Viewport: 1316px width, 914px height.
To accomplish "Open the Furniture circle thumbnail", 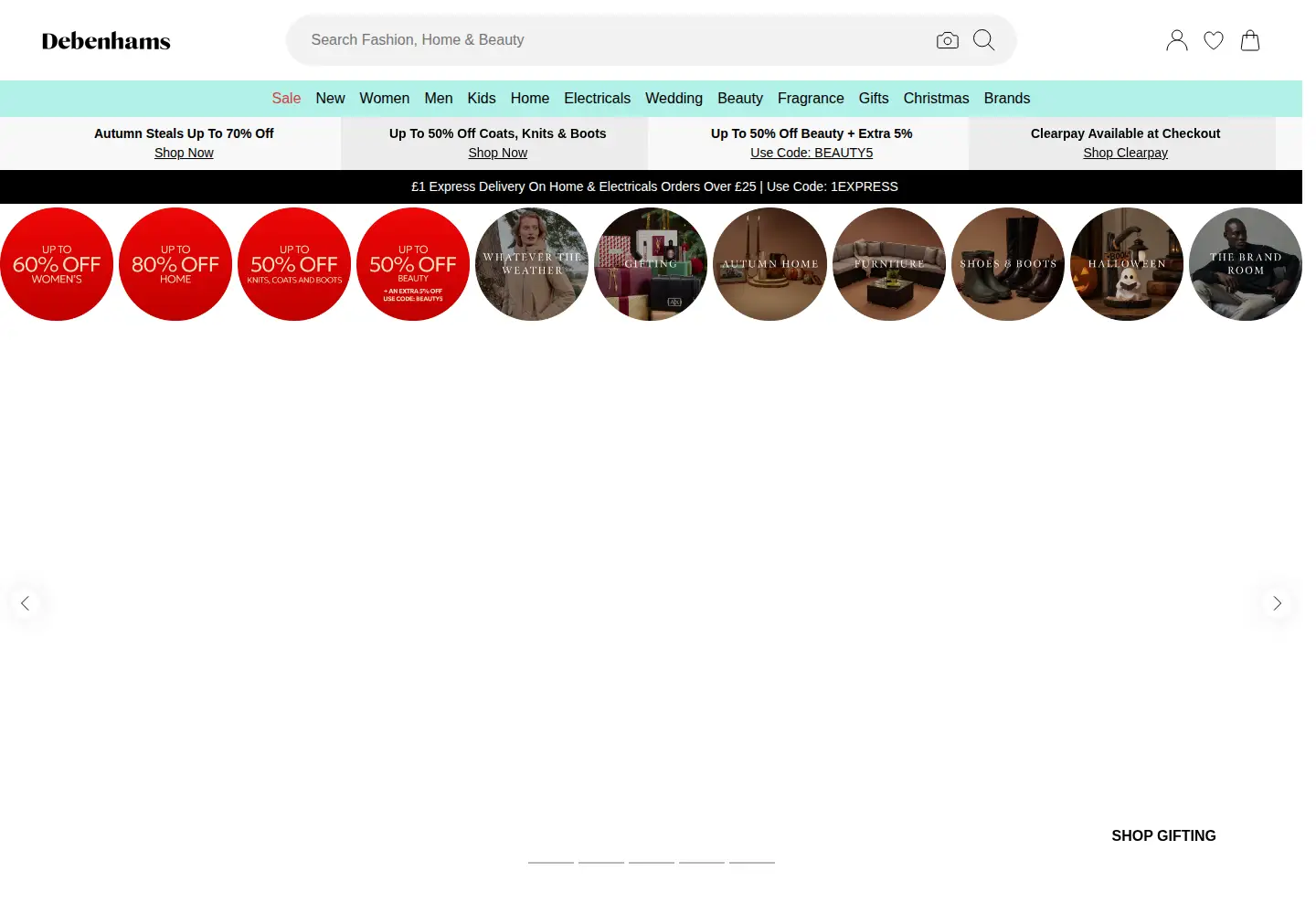I will [889, 264].
